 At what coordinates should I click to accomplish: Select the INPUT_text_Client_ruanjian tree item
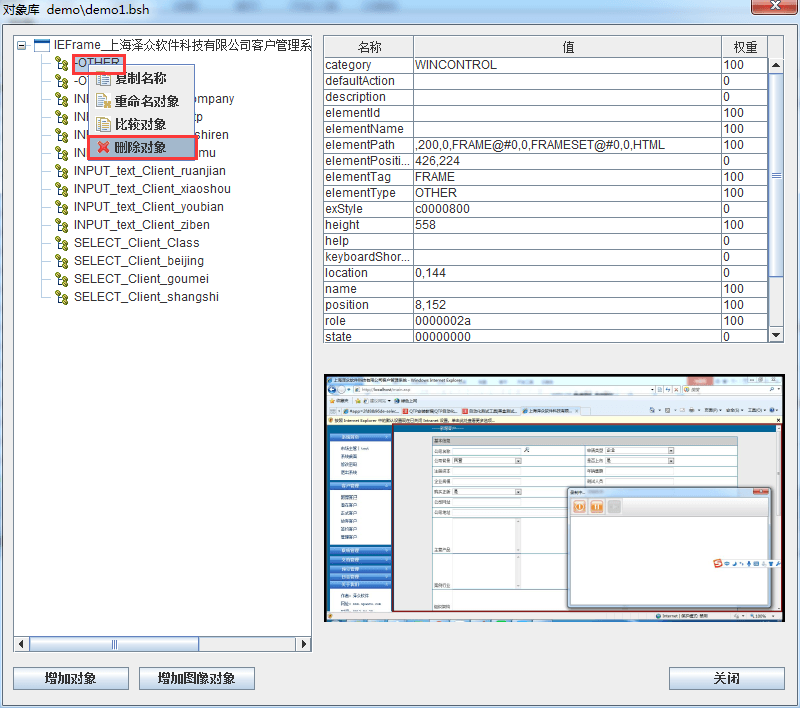coord(149,171)
